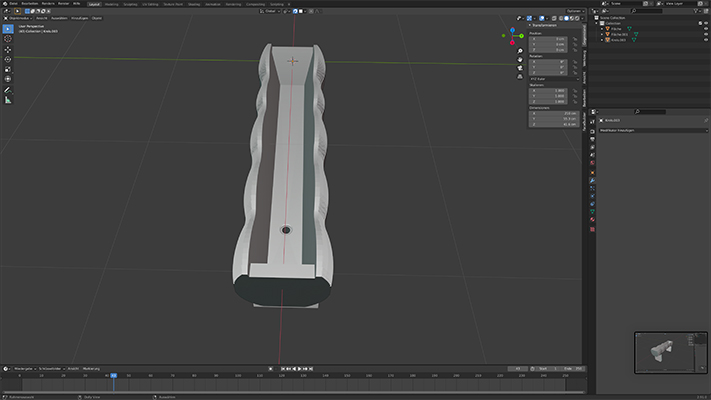711x400 pixels.
Task: Click the current frame marker on timeline
Action: (113, 375)
